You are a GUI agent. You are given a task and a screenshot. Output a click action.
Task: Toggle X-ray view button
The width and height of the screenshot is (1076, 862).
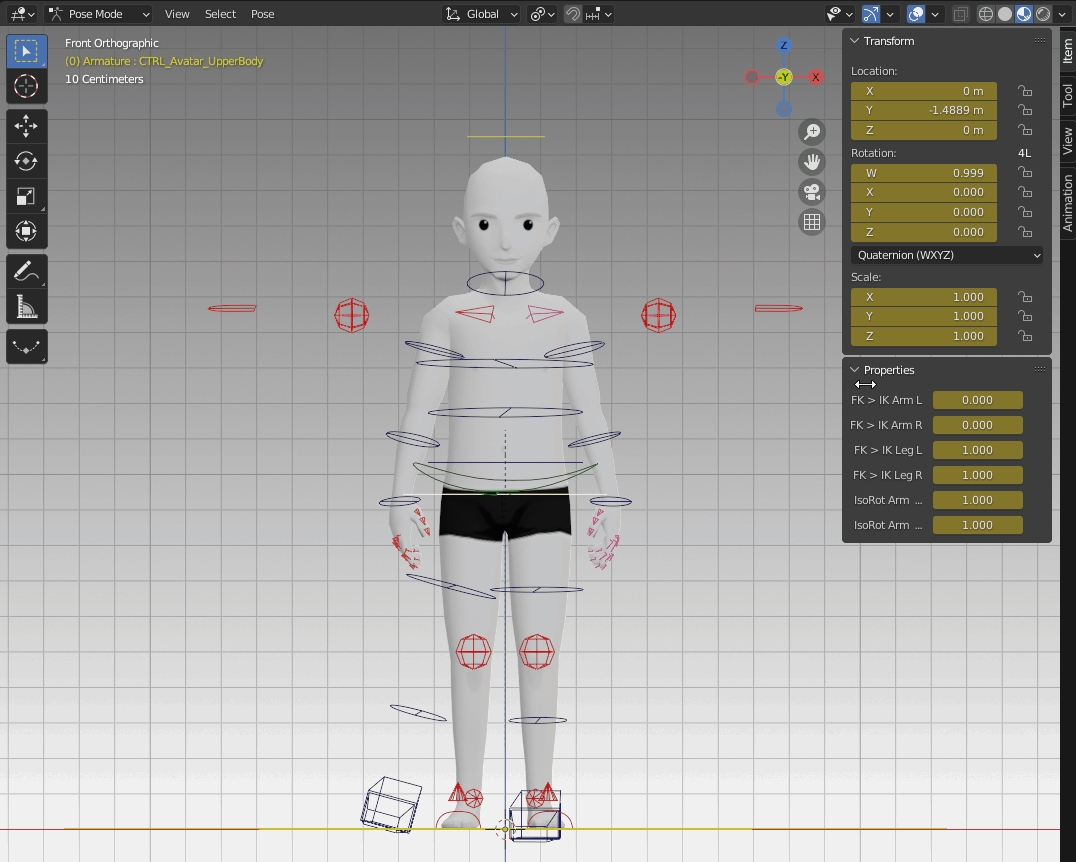(960, 14)
